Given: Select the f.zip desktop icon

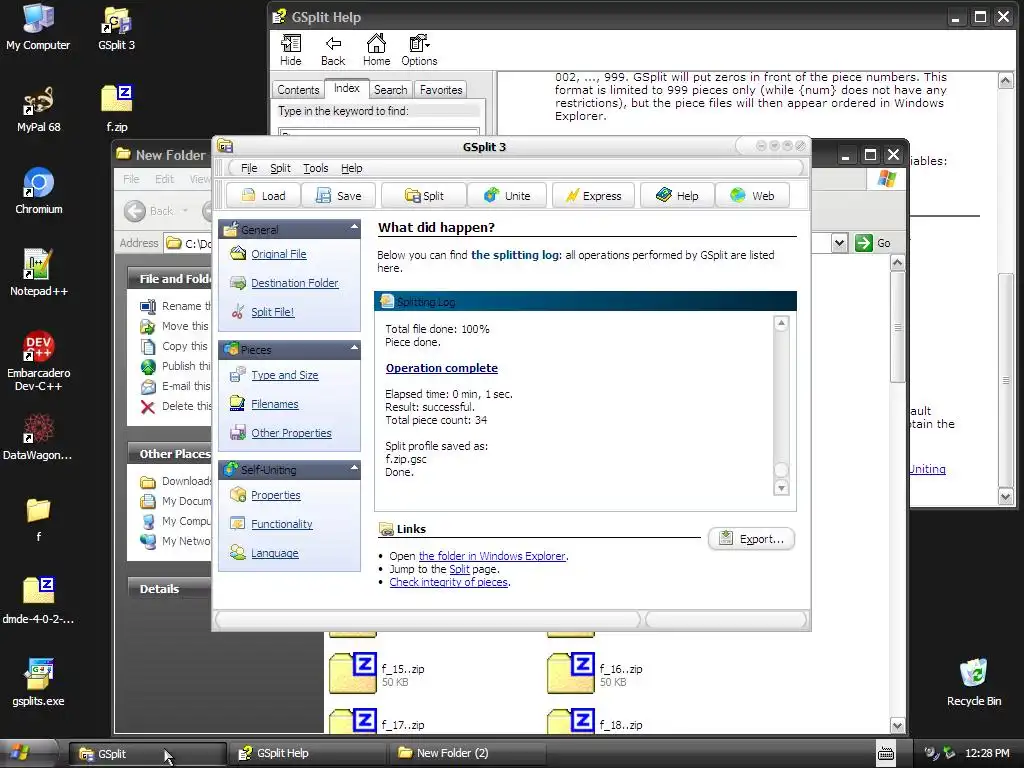Looking at the screenshot, I should [x=117, y=108].
